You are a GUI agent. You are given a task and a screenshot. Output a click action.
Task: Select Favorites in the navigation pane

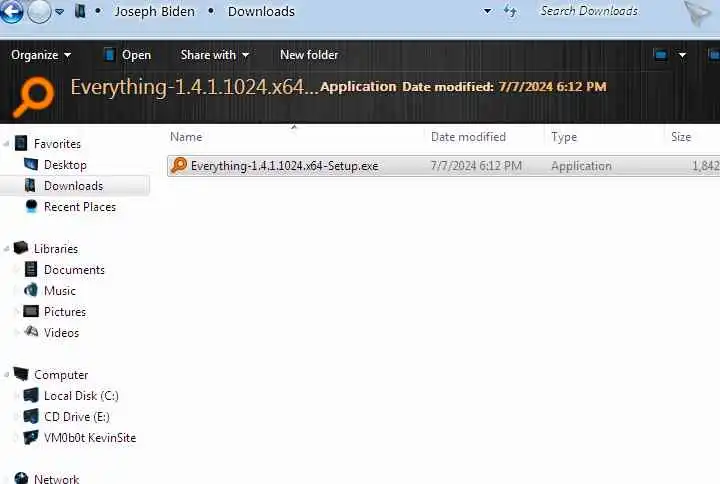click(x=57, y=144)
